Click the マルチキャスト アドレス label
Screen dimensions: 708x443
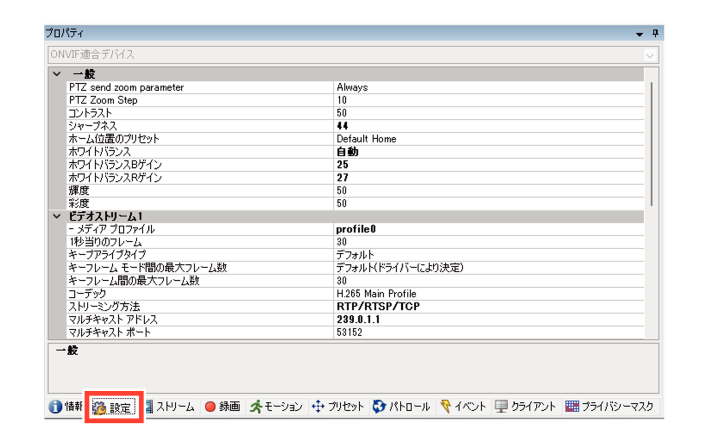[x=113, y=320]
